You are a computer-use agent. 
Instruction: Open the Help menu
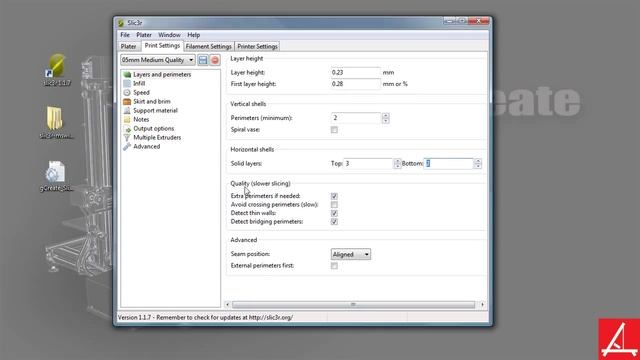193,35
